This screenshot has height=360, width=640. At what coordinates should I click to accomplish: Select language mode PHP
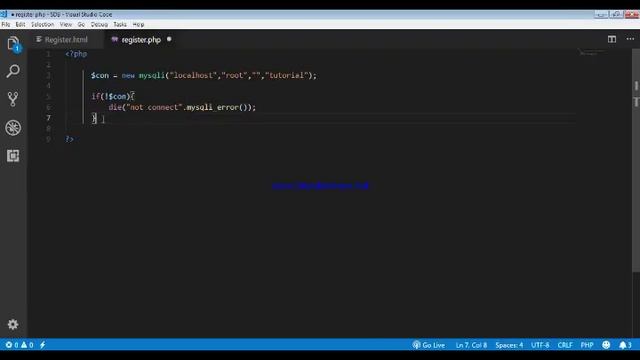point(587,345)
